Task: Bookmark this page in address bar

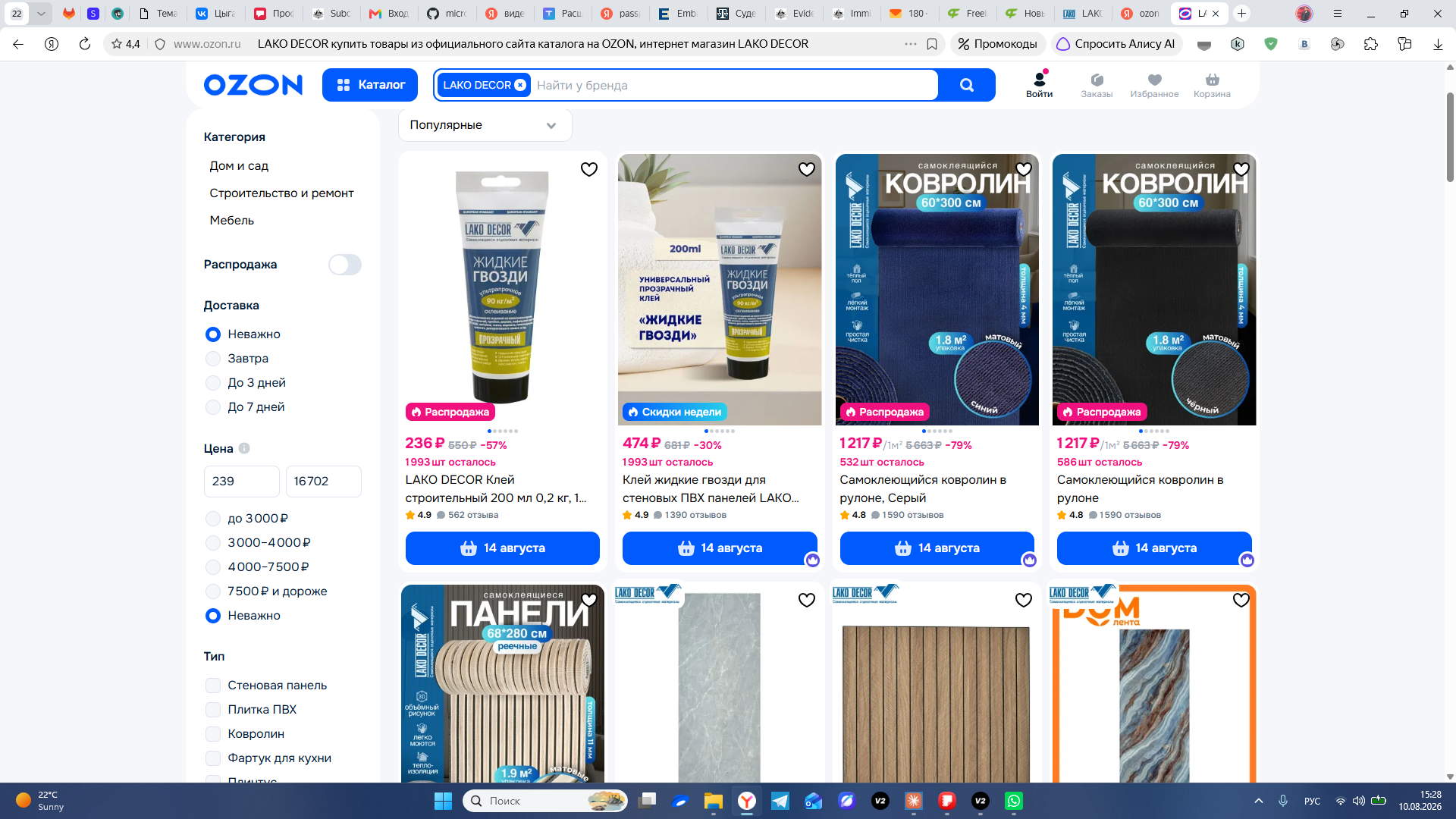Action: tap(932, 44)
